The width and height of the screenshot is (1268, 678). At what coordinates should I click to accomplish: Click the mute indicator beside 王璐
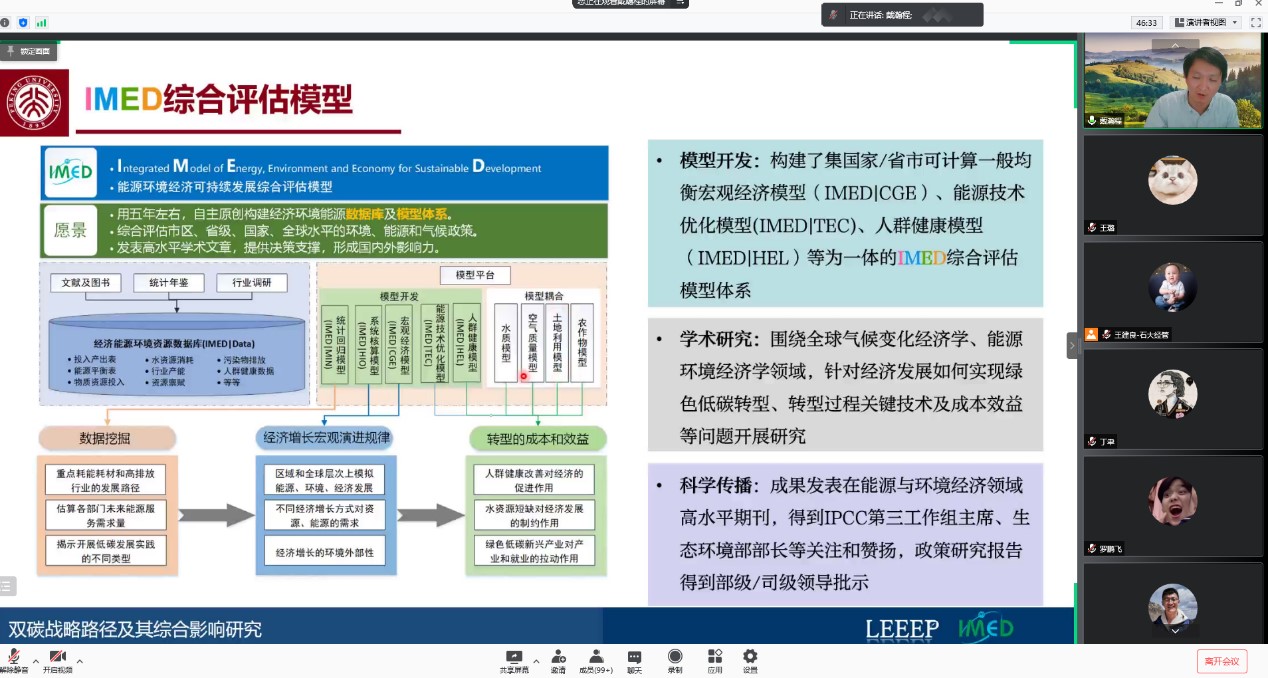click(1094, 227)
